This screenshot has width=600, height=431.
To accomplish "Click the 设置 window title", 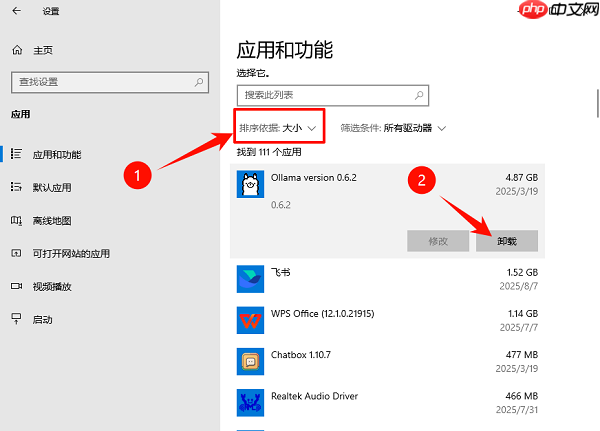I will click(x=51, y=11).
